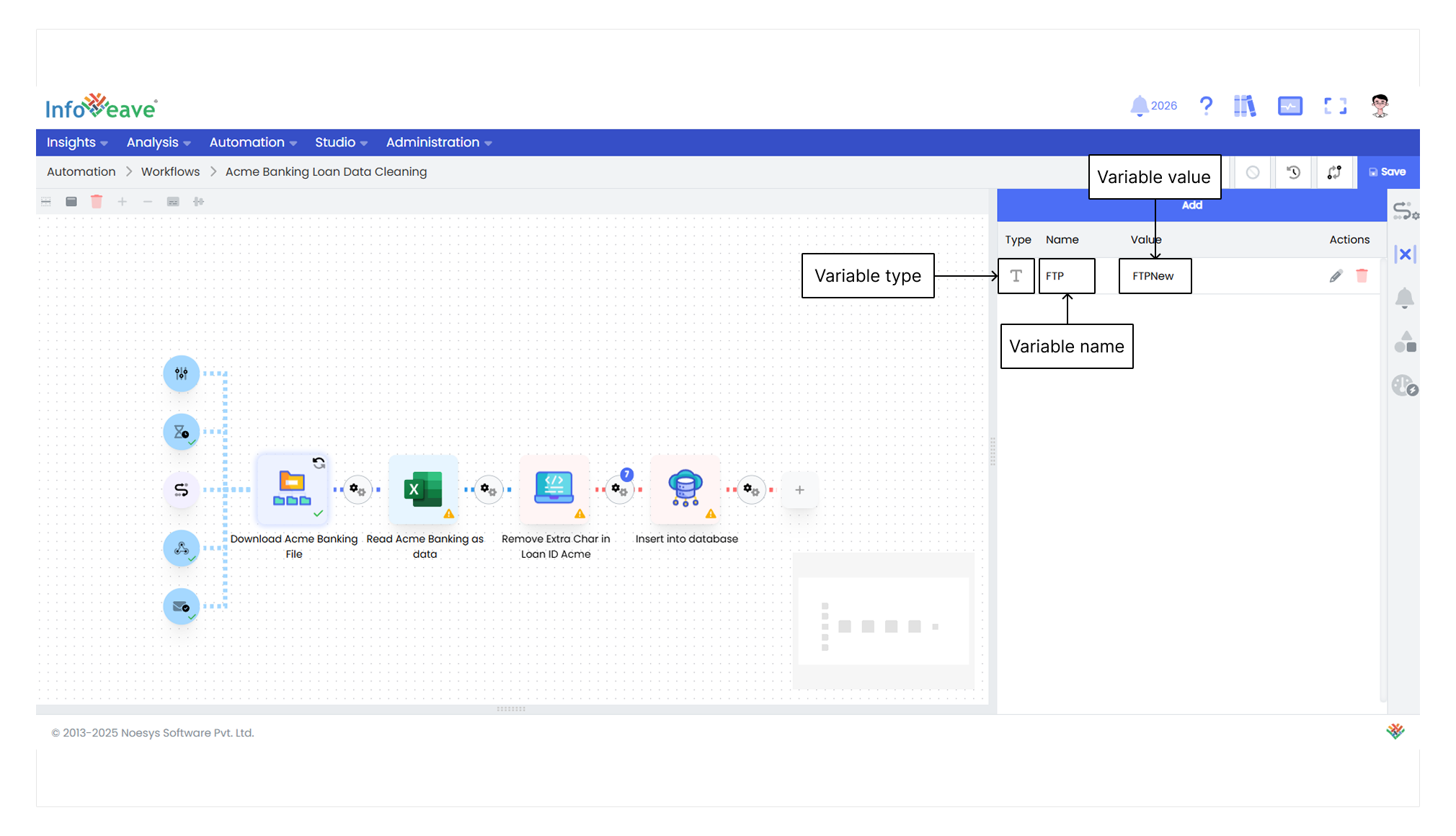Delete the FTP variable with trash icon
Screen dimensions: 1456x836
tap(1362, 275)
